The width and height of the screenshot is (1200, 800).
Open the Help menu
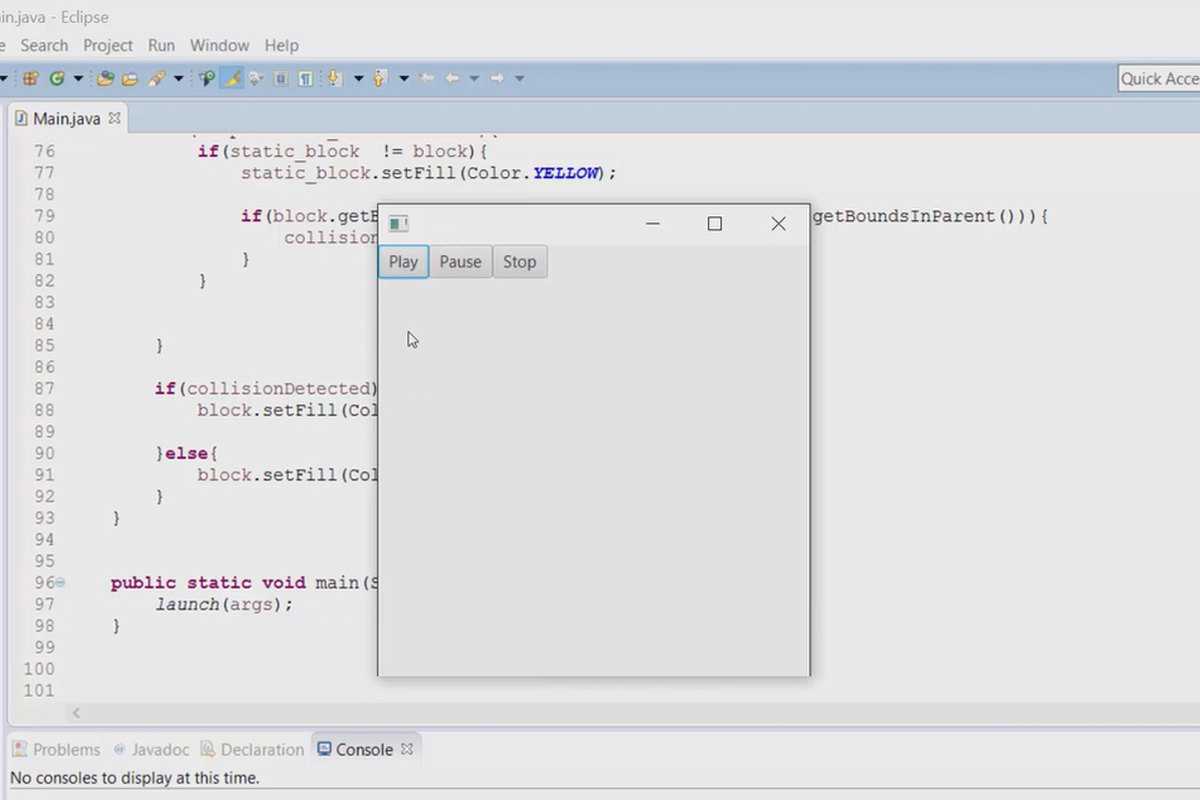point(281,45)
